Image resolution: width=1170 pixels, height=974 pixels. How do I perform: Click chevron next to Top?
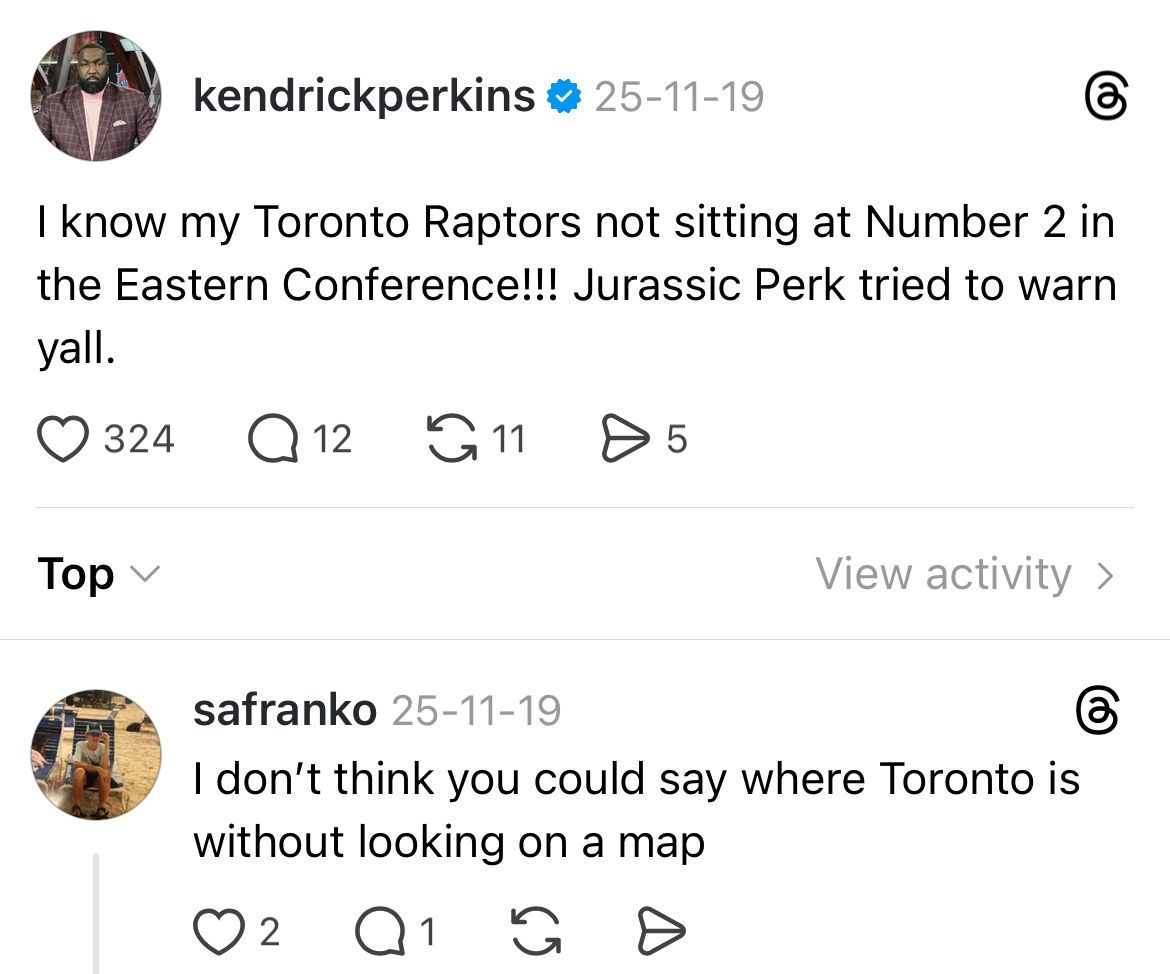[145, 575]
